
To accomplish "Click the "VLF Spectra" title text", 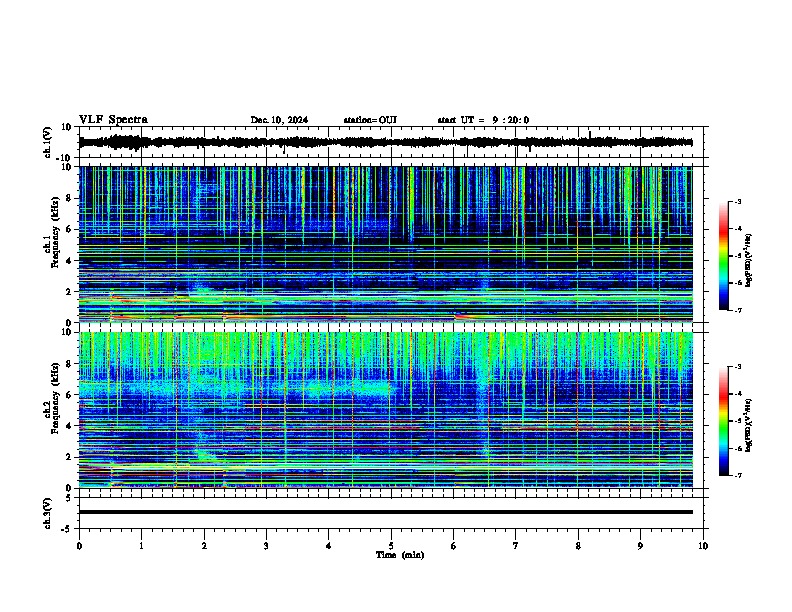I will pos(113,120).
